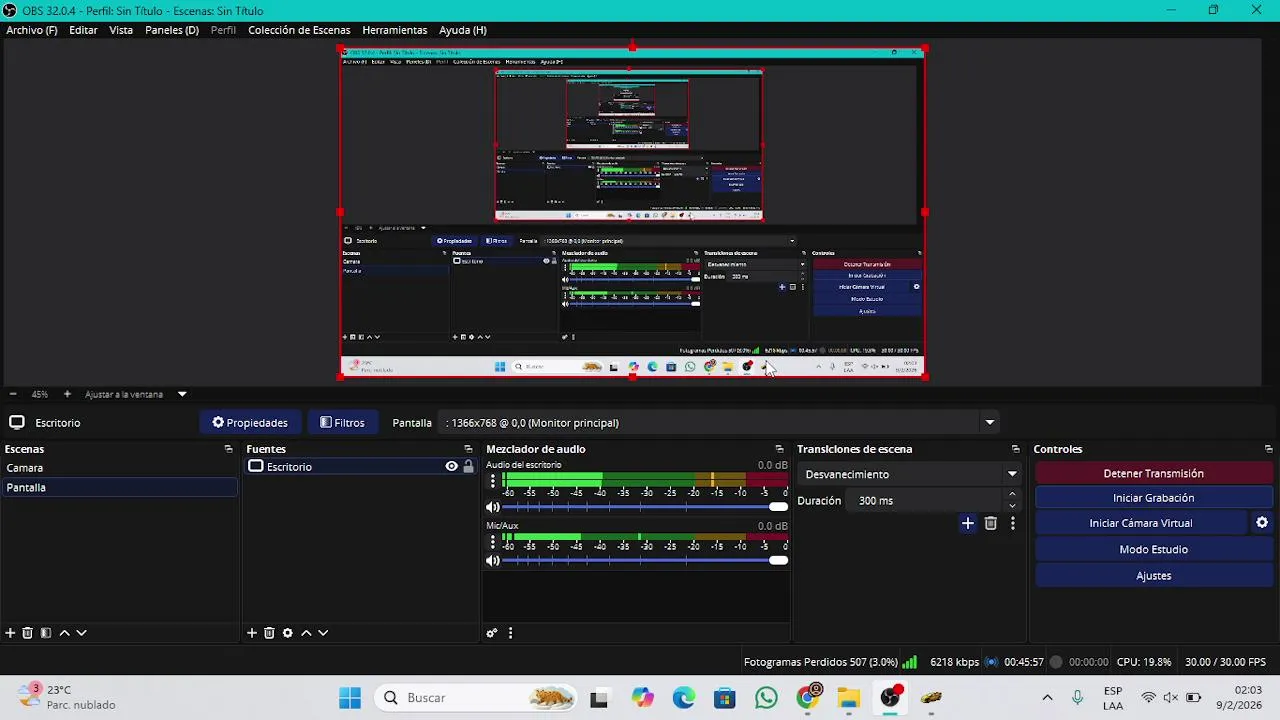Open Archivo (F) menu
The width and height of the screenshot is (1280, 720).
coord(32,30)
